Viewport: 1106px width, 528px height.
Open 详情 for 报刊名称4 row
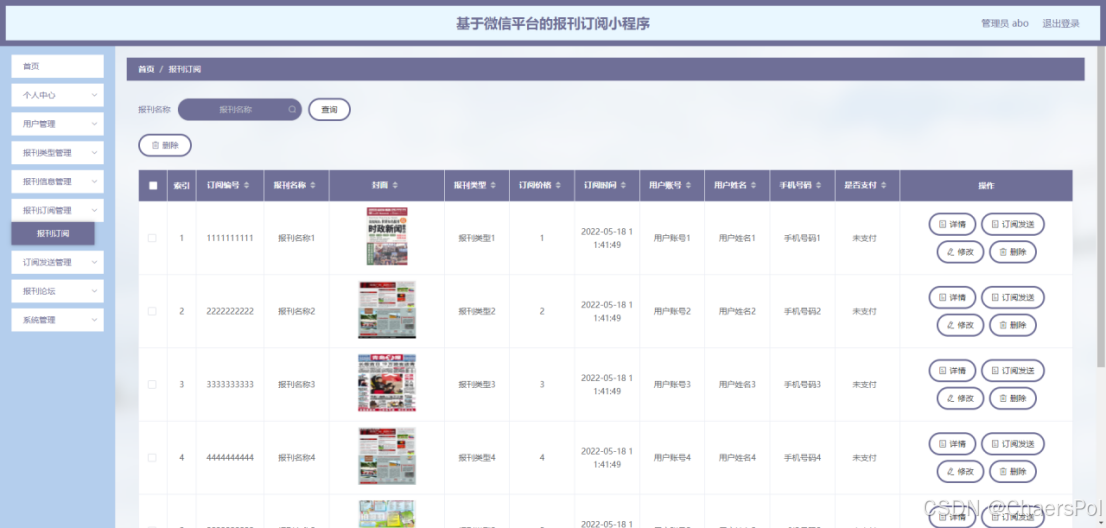[952, 444]
